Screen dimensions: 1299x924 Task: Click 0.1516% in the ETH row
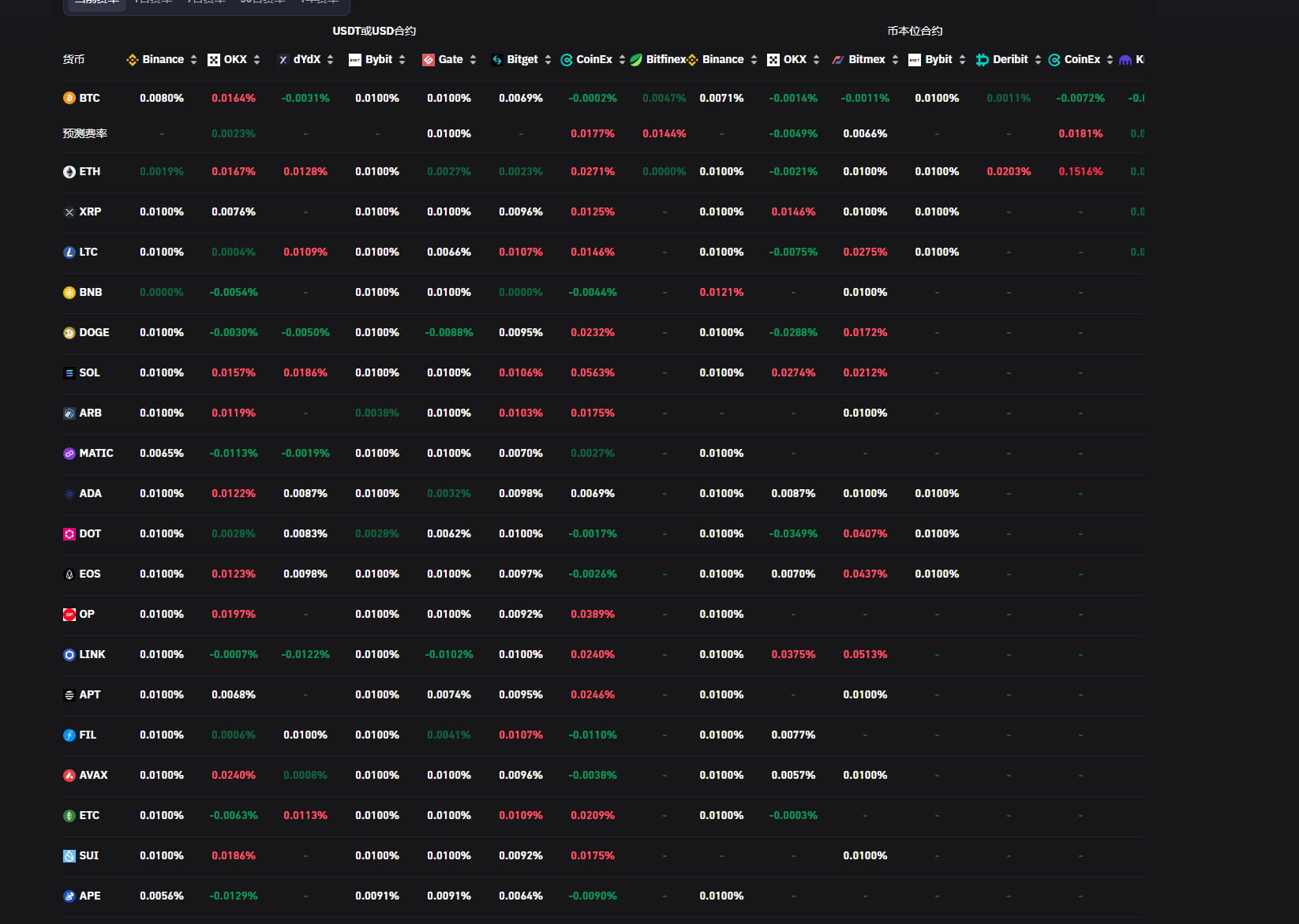tap(1080, 171)
